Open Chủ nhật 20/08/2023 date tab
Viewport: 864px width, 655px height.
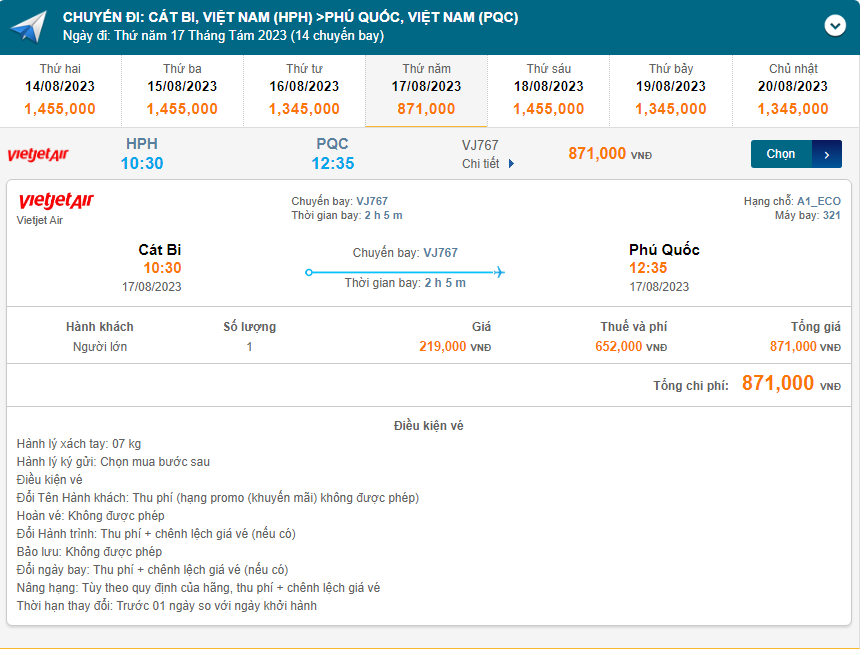(x=793, y=90)
